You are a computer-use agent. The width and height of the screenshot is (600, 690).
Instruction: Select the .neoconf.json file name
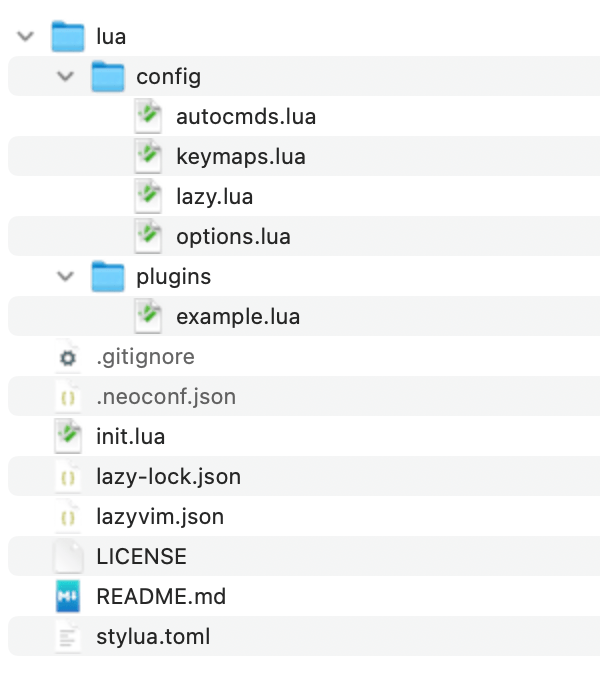tap(166, 397)
